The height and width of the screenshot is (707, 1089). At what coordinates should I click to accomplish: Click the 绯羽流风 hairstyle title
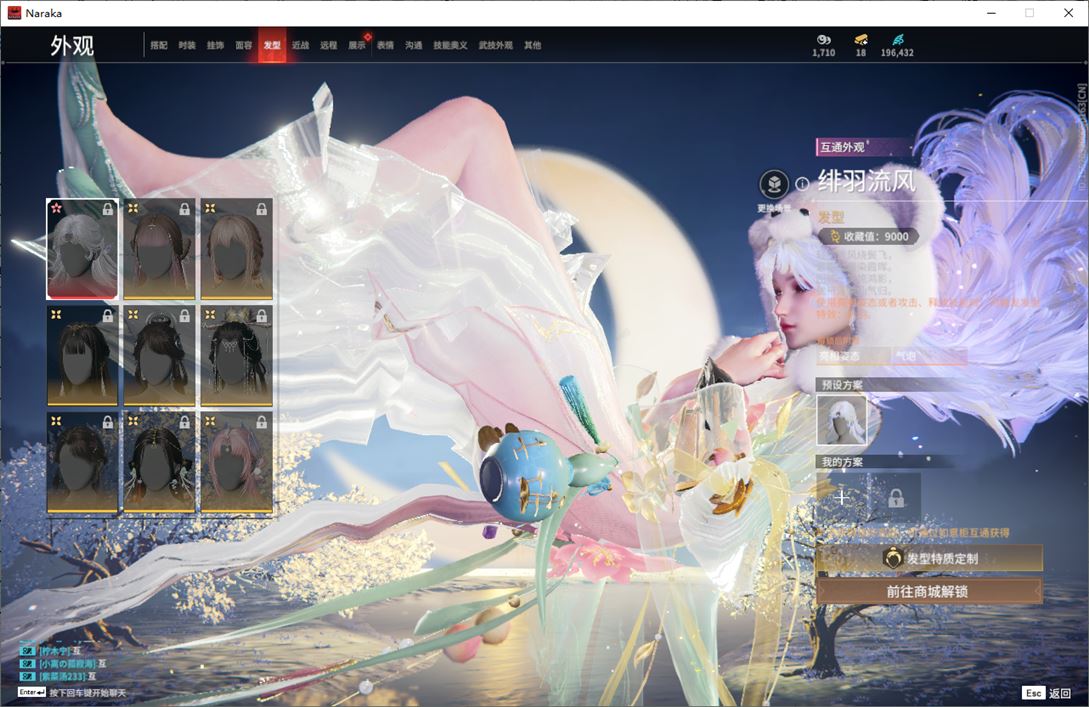click(x=867, y=181)
